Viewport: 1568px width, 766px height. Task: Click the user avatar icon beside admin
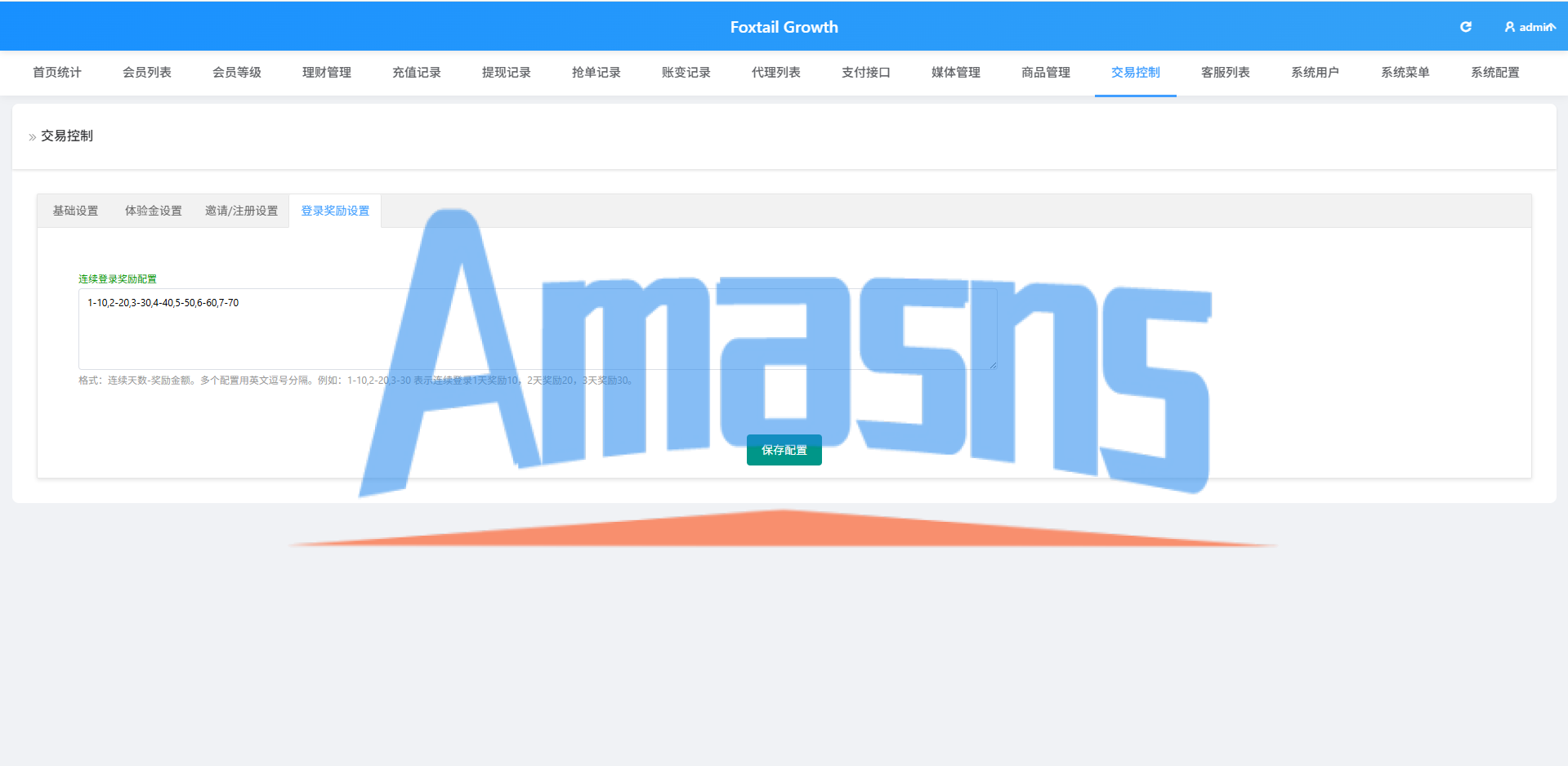point(1510,27)
